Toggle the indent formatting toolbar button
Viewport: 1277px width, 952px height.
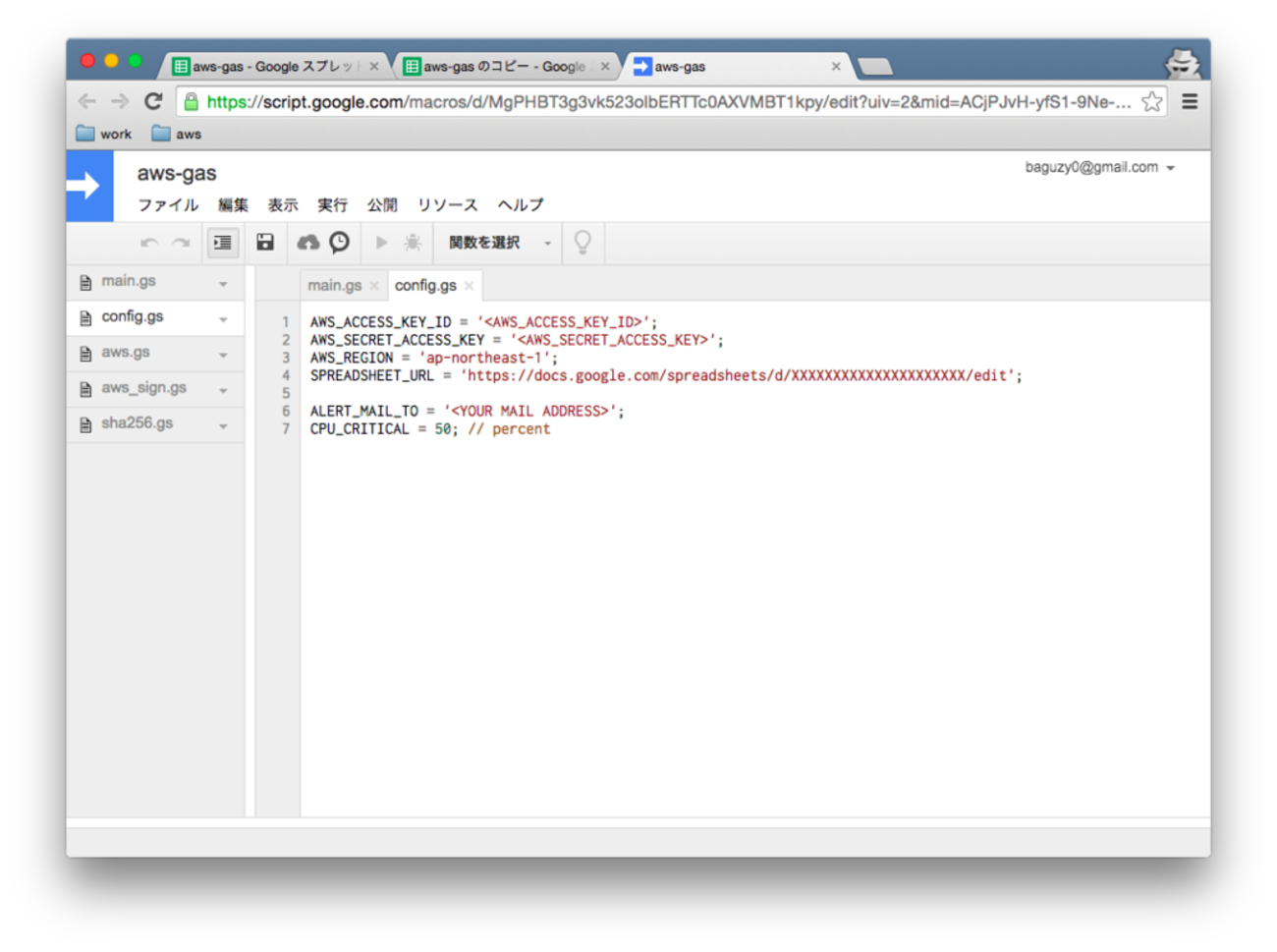(223, 243)
